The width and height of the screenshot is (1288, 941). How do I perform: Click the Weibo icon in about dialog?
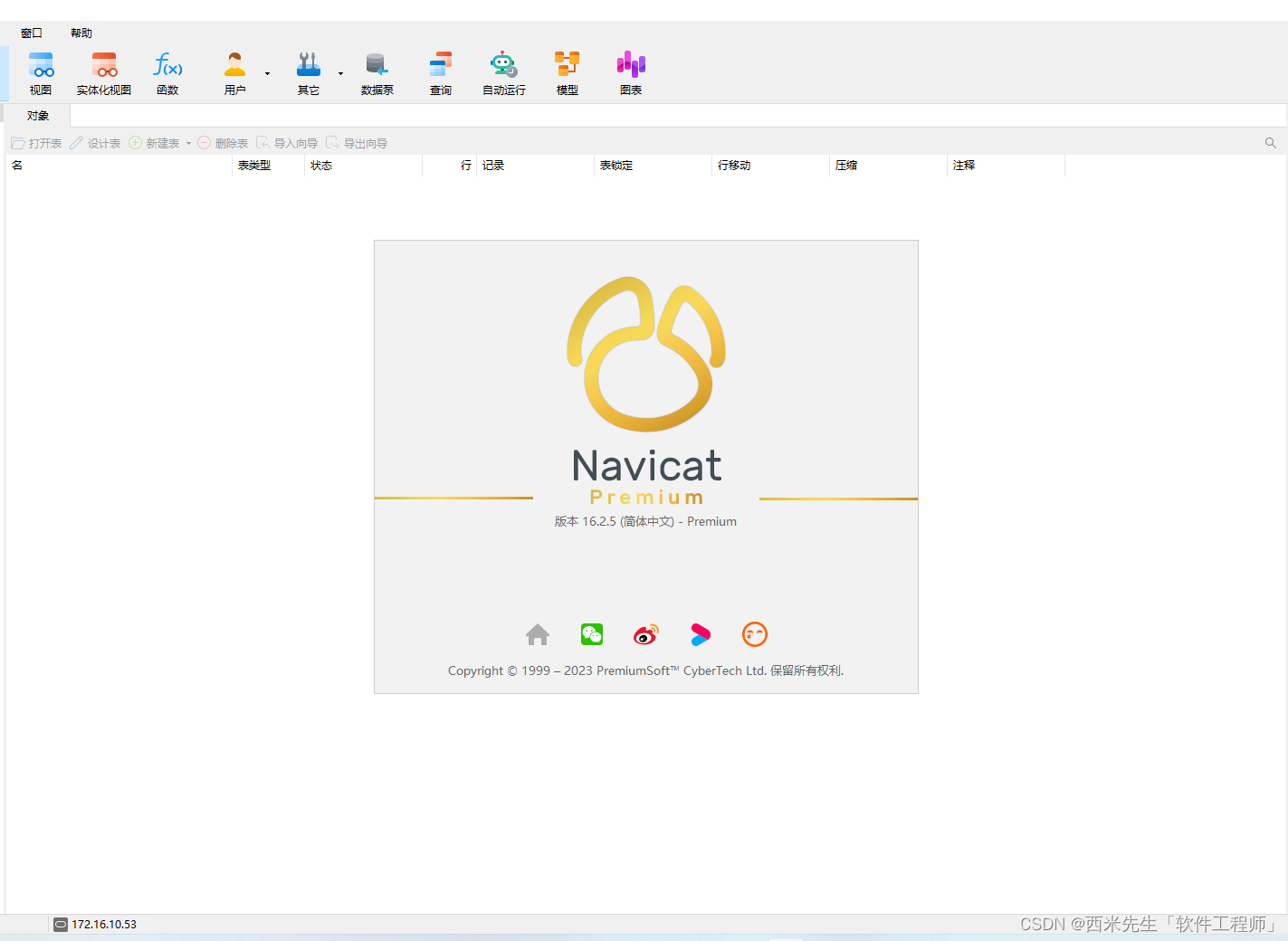click(645, 634)
